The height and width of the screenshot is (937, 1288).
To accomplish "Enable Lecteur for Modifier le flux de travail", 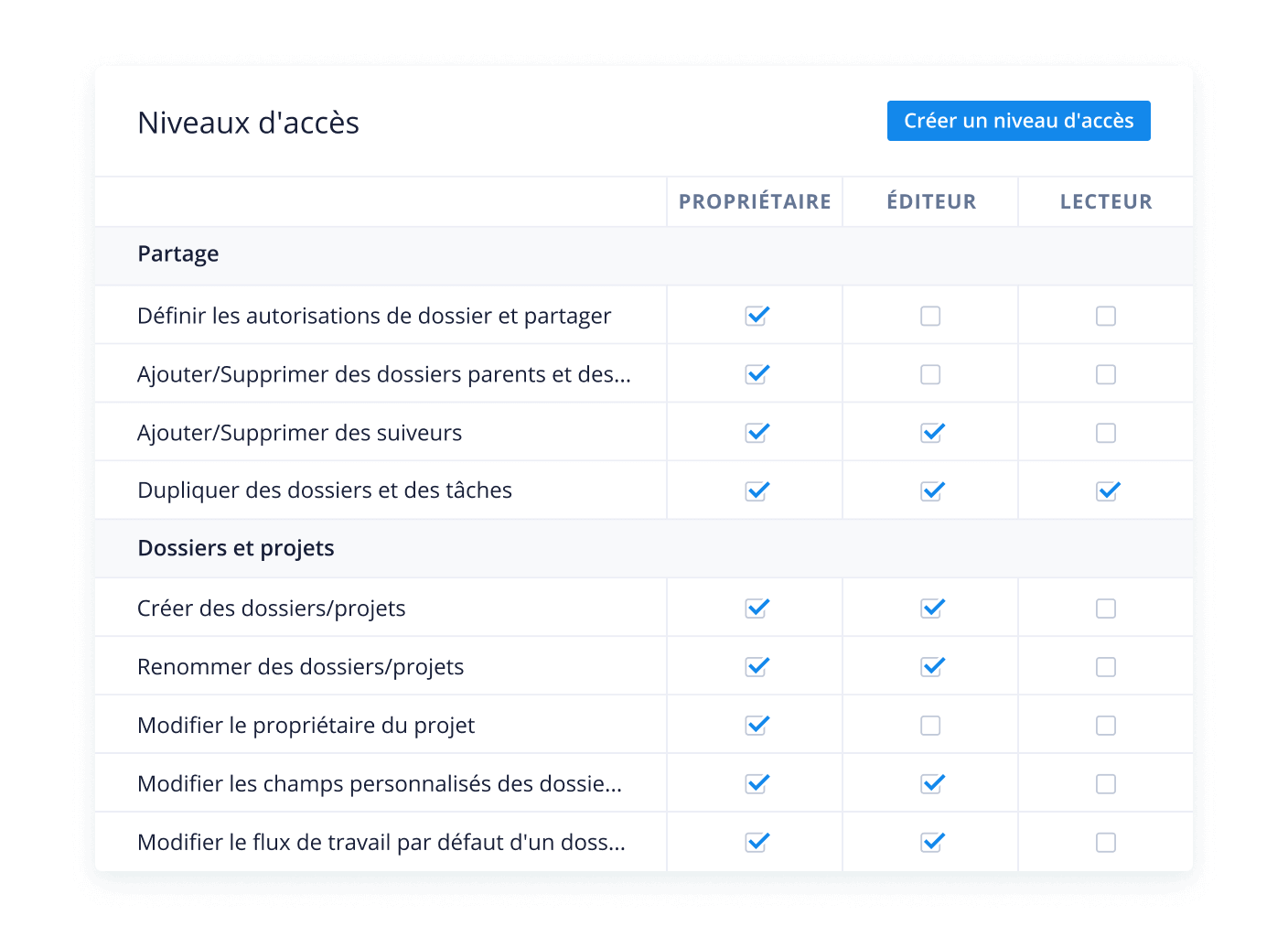I will click(x=1106, y=843).
